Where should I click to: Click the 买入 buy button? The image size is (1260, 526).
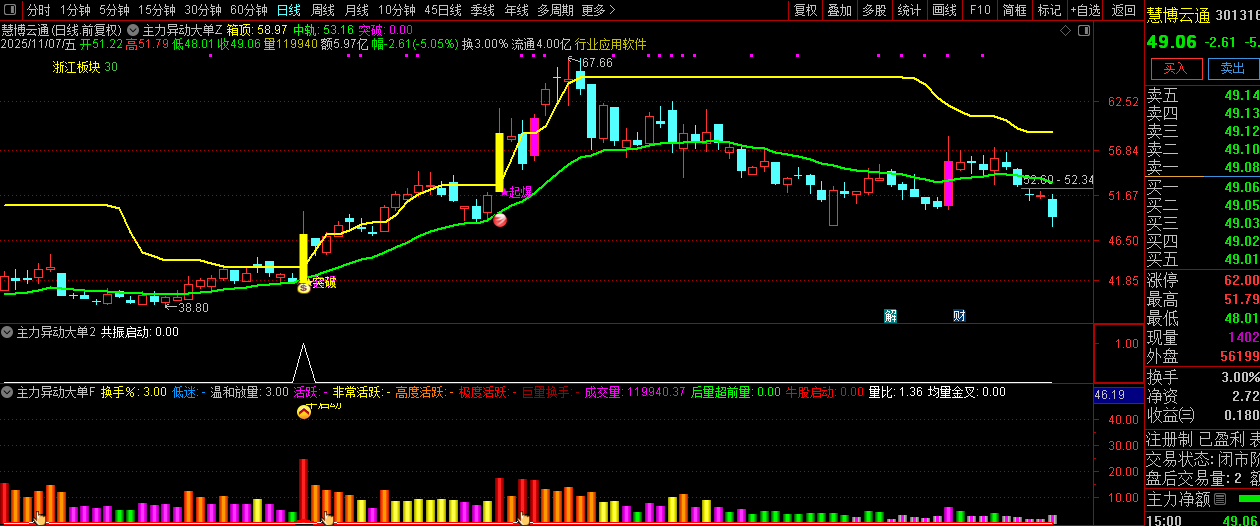(1175, 68)
